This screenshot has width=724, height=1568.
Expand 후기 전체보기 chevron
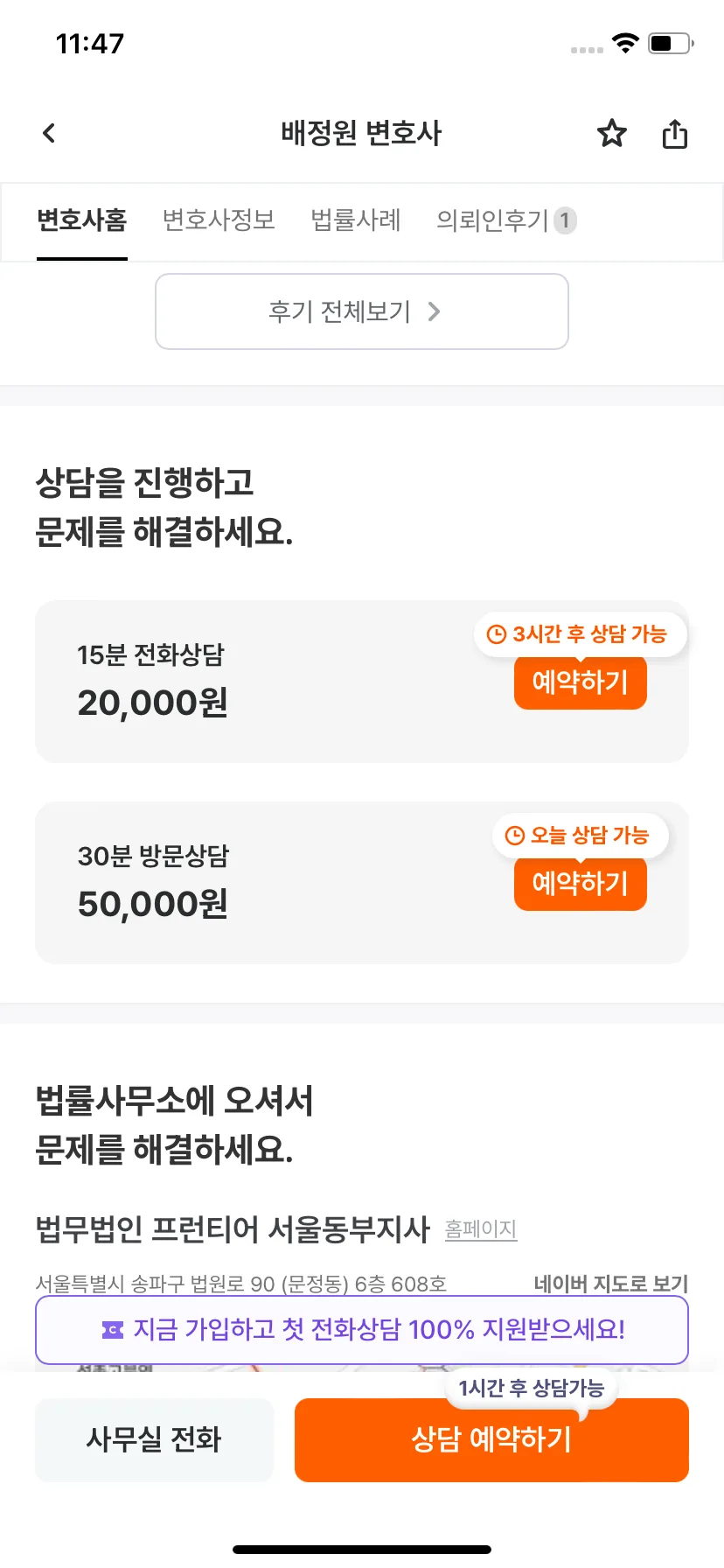(434, 311)
